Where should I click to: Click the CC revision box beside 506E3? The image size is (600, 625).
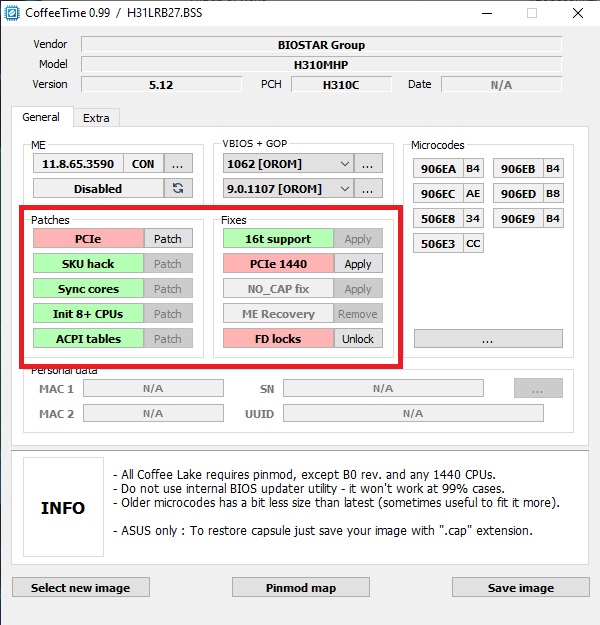[x=473, y=244]
